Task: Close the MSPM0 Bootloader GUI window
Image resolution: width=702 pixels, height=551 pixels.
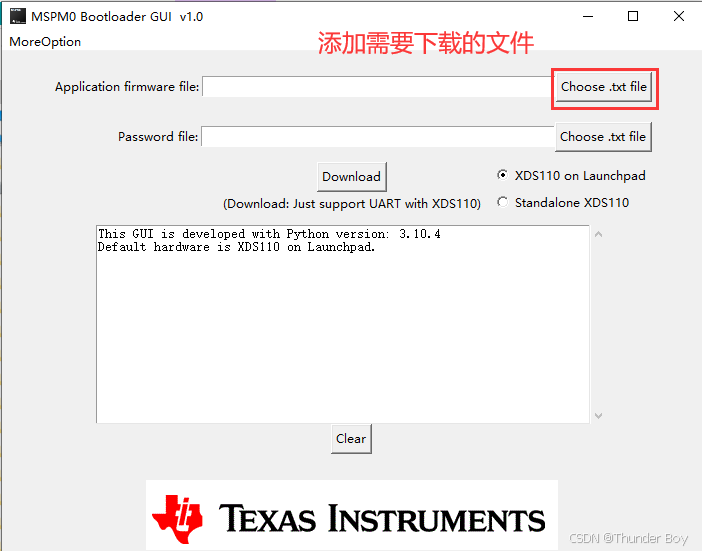Action: (x=679, y=17)
